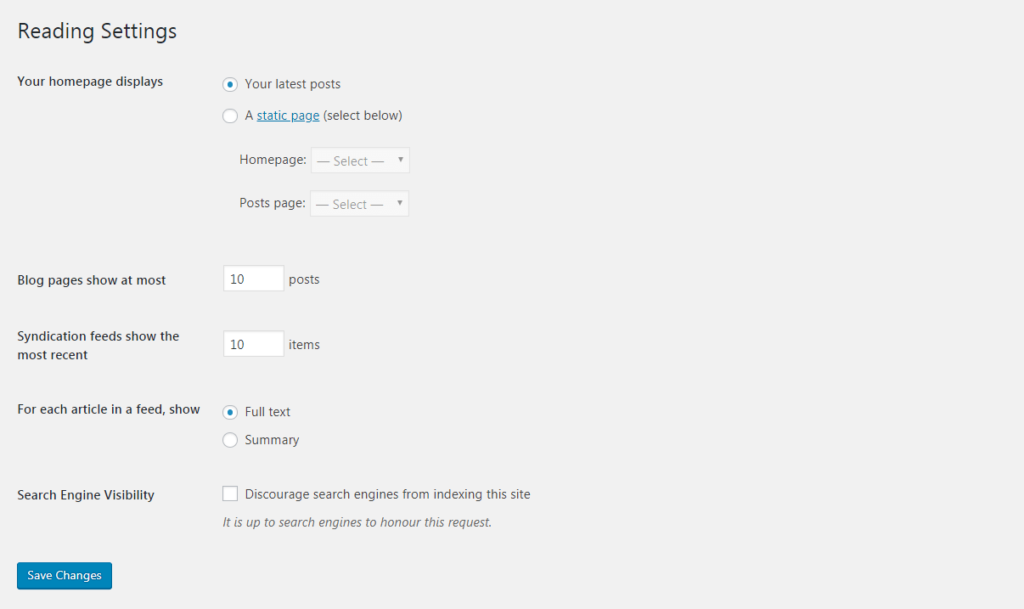Click the "Syndication feeds show the most recent" label
Screen dimensions: 1024x609
[98, 344]
